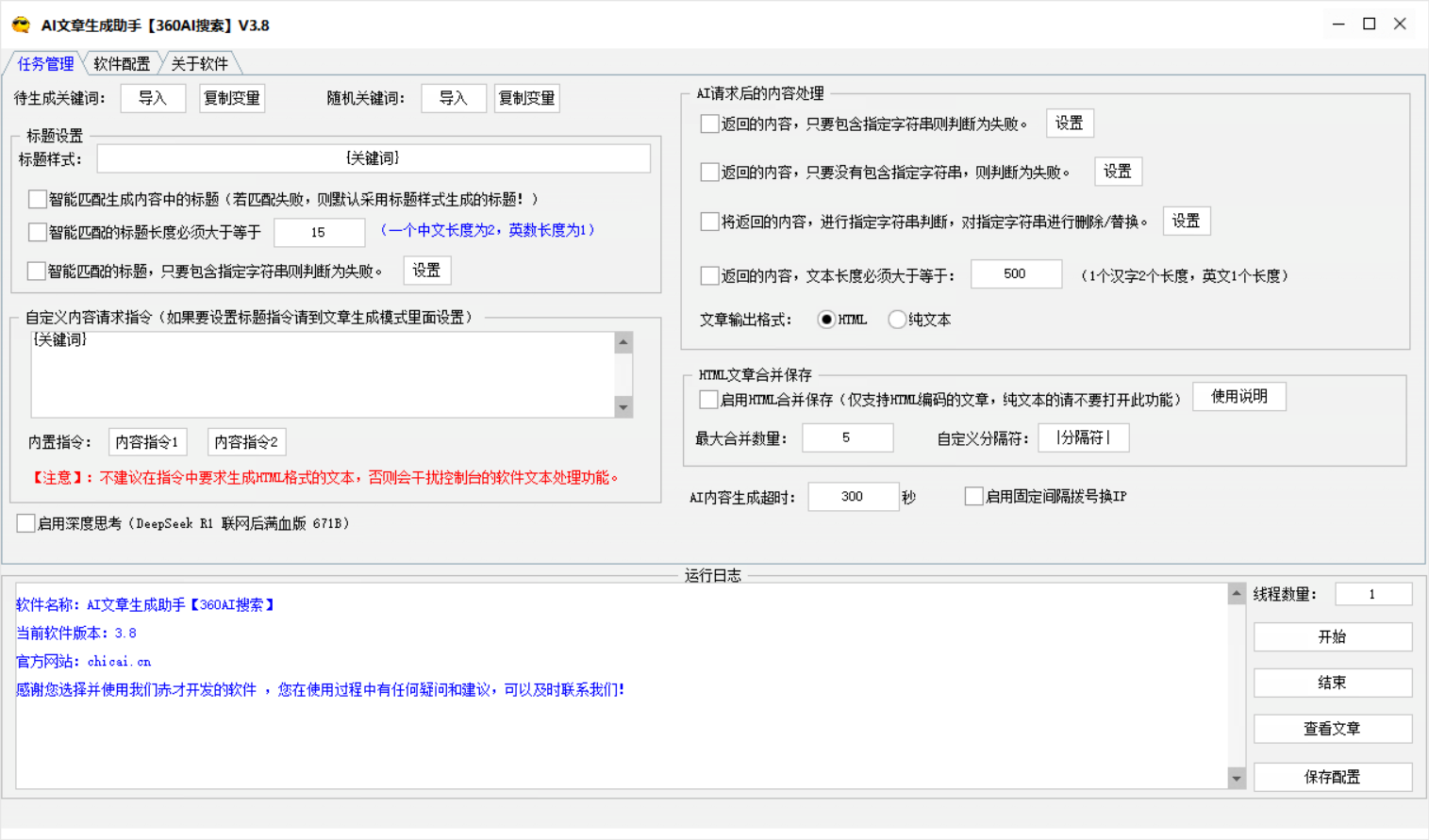The height and width of the screenshot is (840, 1429).
Task: Click the red 【注意】 warning text
Action: [x=325, y=478]
